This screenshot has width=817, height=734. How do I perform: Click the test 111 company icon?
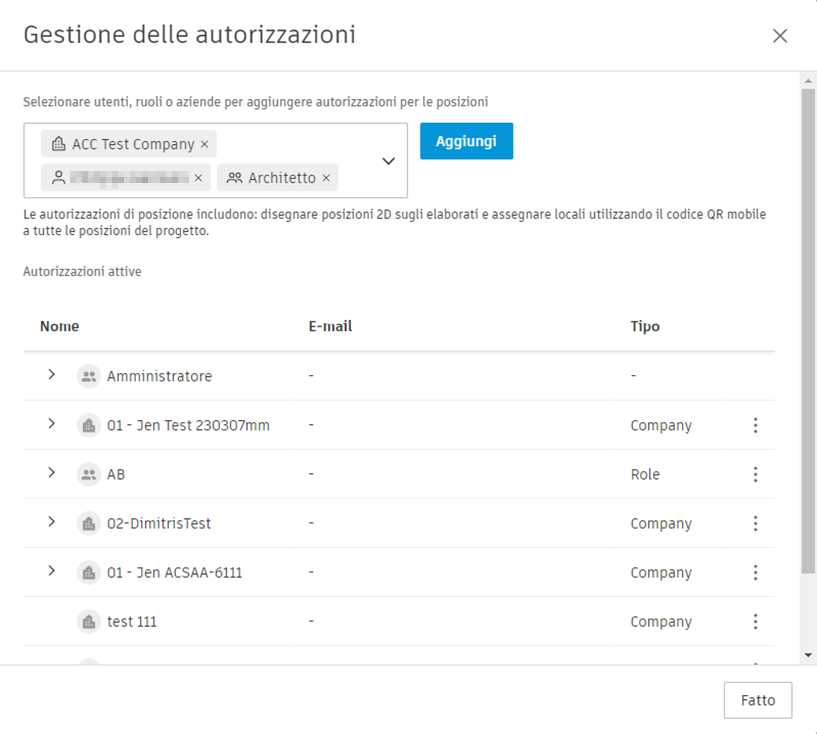coord(89,622)
